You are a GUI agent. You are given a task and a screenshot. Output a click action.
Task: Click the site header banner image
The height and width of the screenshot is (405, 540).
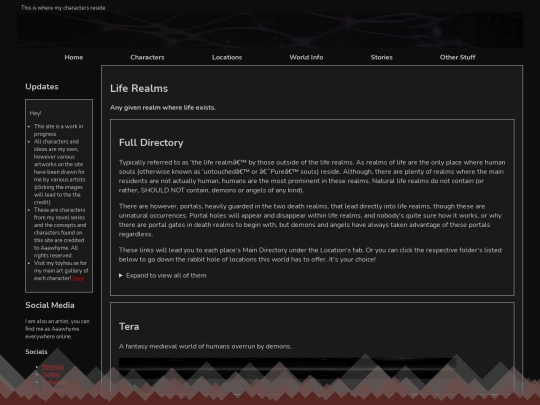[x=270, y=31]
